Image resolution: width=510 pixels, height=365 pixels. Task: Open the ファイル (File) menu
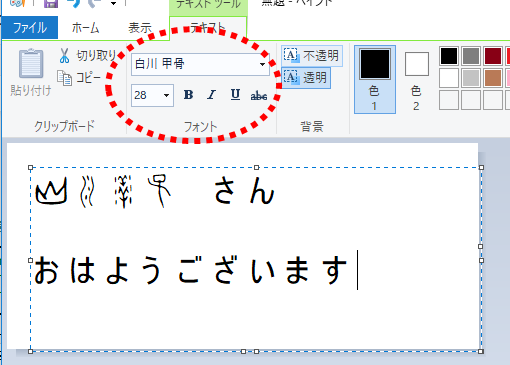30,28
